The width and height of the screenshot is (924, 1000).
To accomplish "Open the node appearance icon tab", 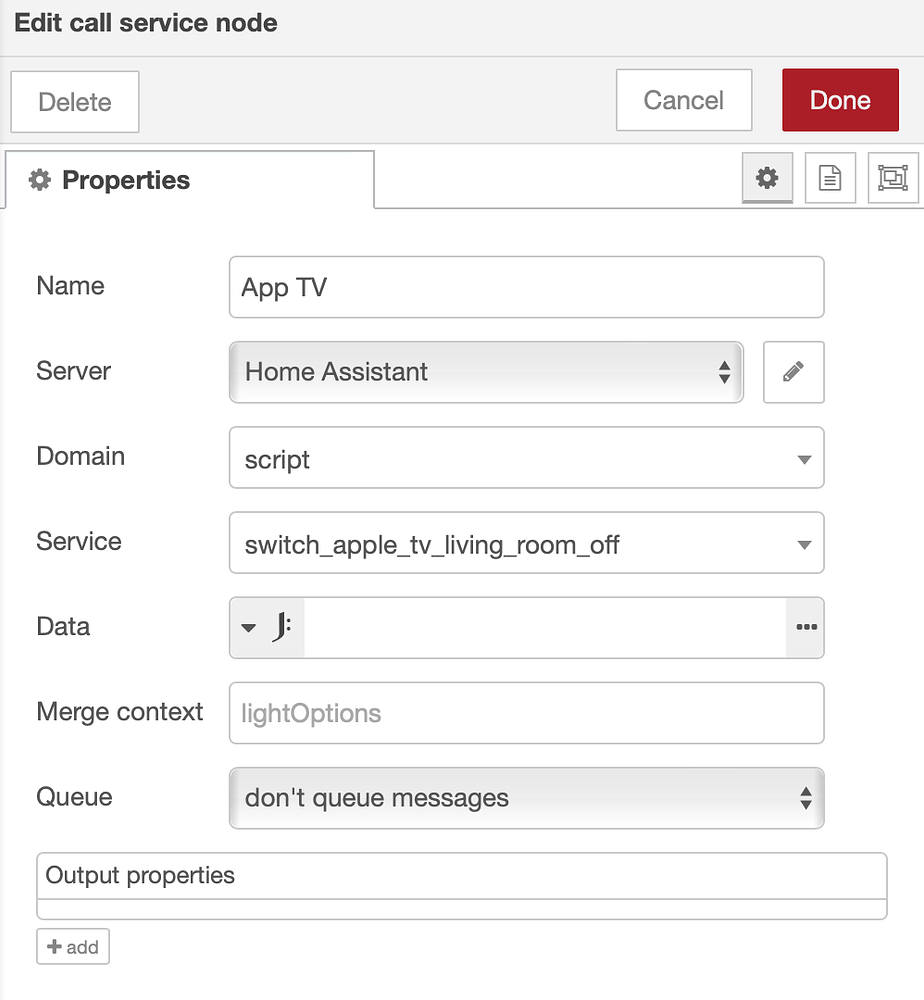I will 893,177.
